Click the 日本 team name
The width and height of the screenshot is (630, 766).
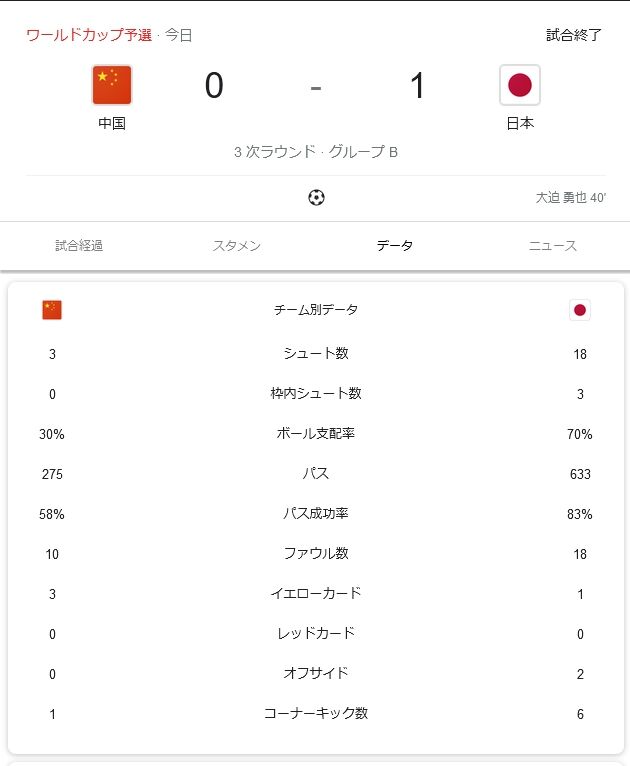click(x=520, y=124)
